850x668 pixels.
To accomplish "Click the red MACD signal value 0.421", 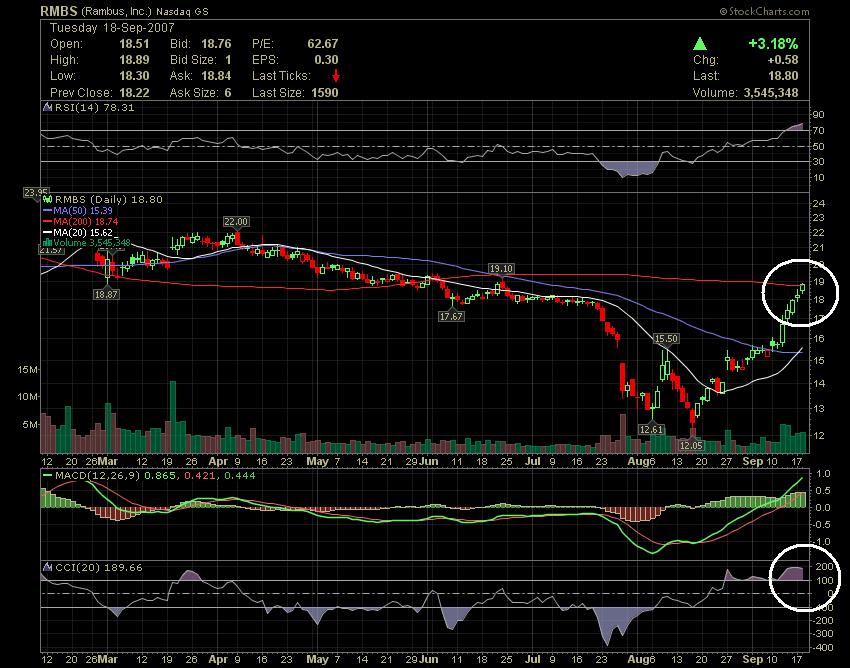I will (x=198, y=476).
